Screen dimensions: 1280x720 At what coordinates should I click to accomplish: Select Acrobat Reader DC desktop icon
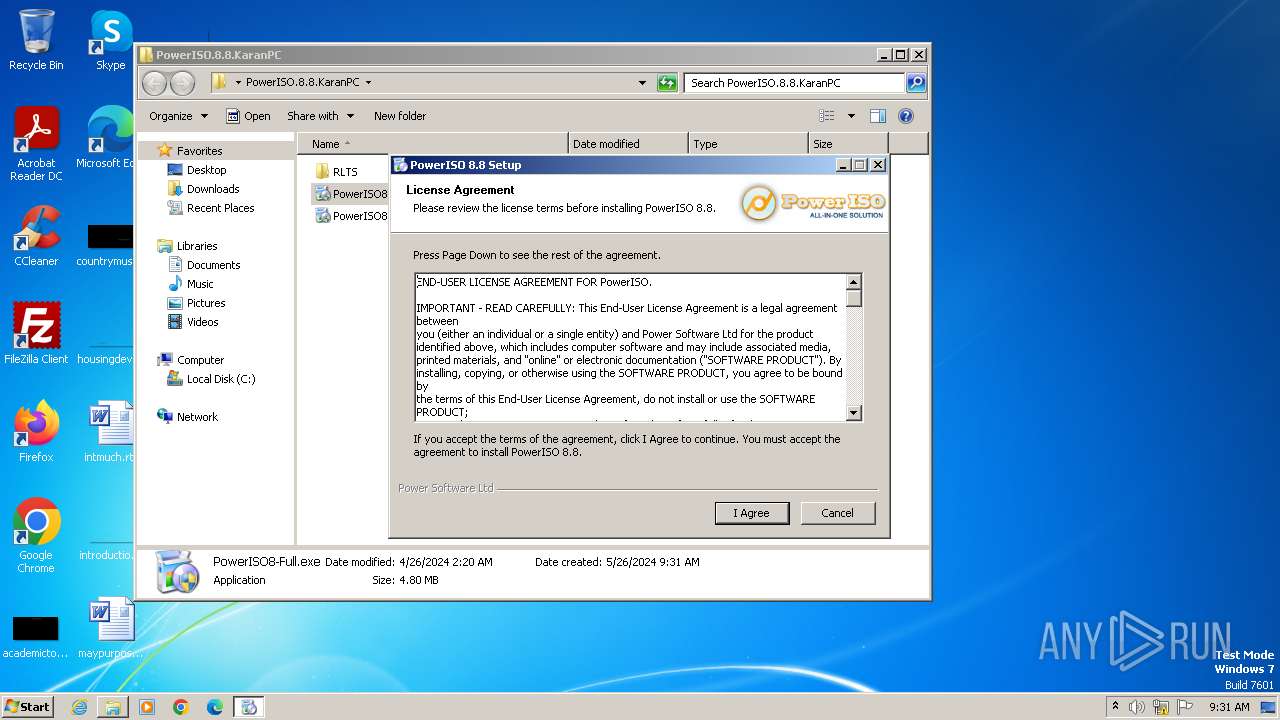(x=36, y=145)
